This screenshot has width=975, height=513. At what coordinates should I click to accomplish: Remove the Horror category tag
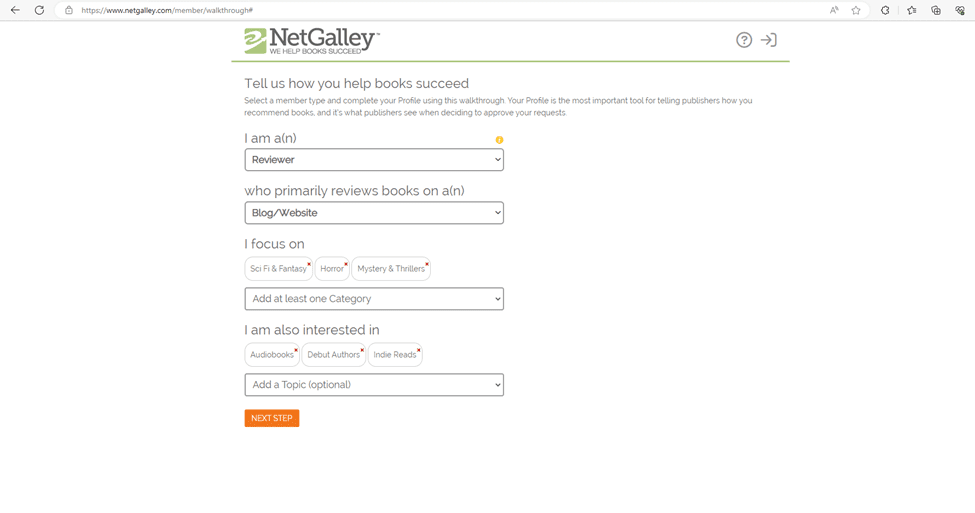346,264
